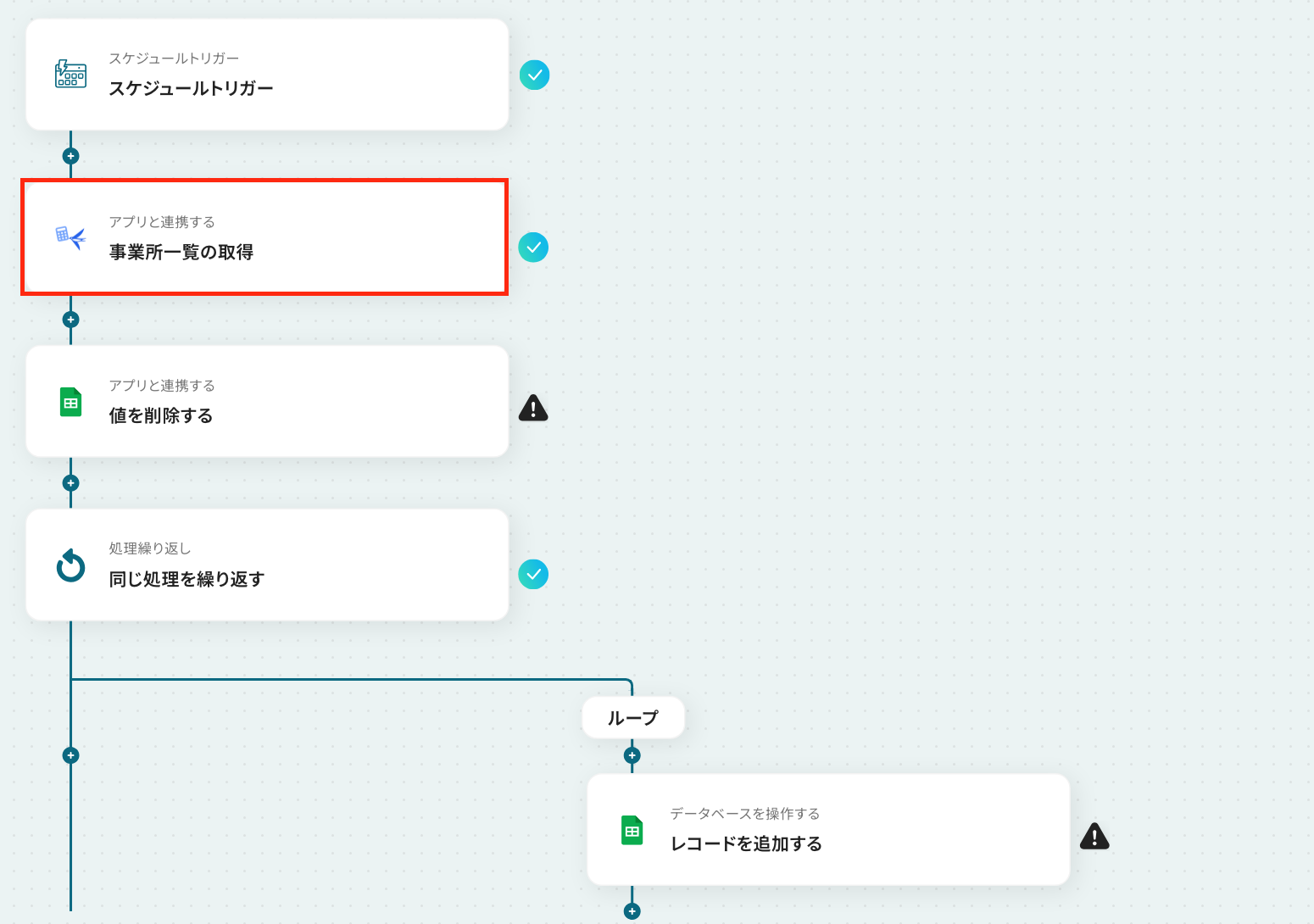Add a step between 事業所一覧の取得 and 値を削除する
The image size is (1314, 924).
pyautogui.click(x=71, y=320)
